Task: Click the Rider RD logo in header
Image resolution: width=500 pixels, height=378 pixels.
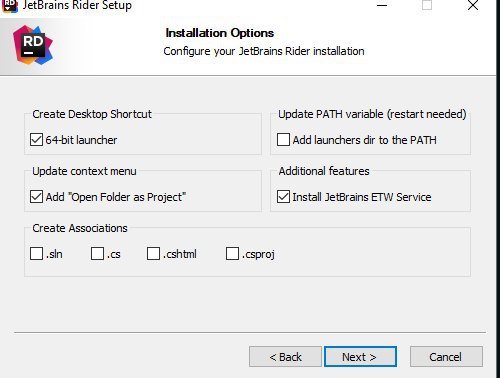Action: click(x=33, y=45)
